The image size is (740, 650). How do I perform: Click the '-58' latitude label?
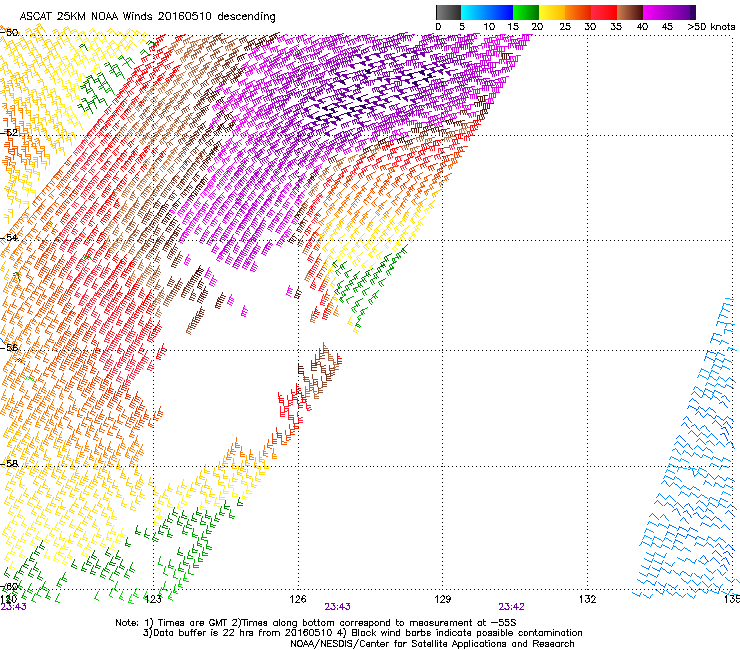[x=9, y=463]
